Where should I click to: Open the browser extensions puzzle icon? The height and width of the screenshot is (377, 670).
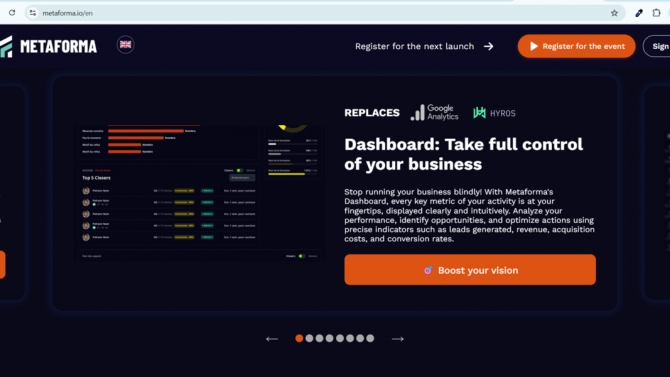(x=656, y=13)
